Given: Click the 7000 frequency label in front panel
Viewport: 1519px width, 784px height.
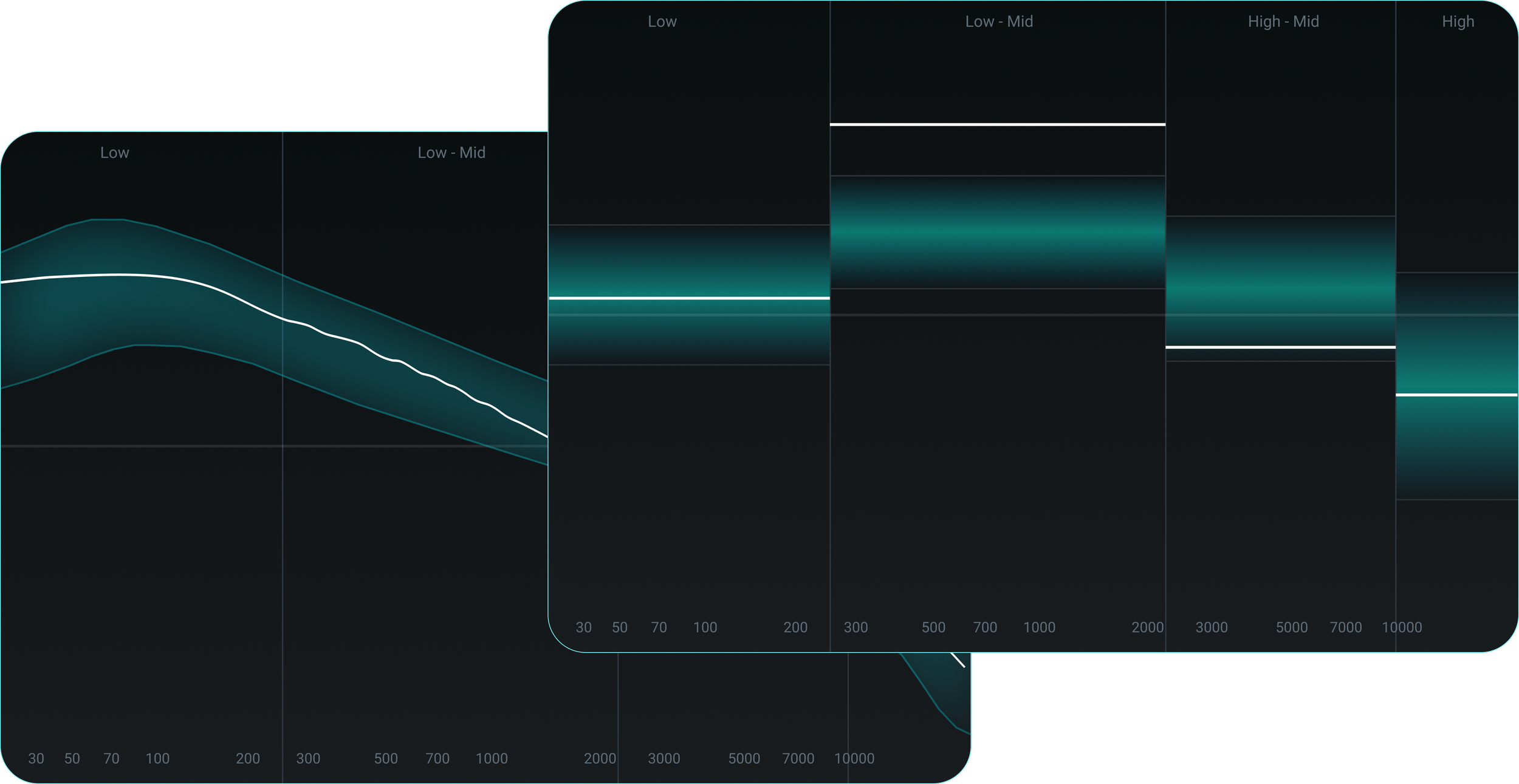Looking at the screenshot, I should (1345, 627).
